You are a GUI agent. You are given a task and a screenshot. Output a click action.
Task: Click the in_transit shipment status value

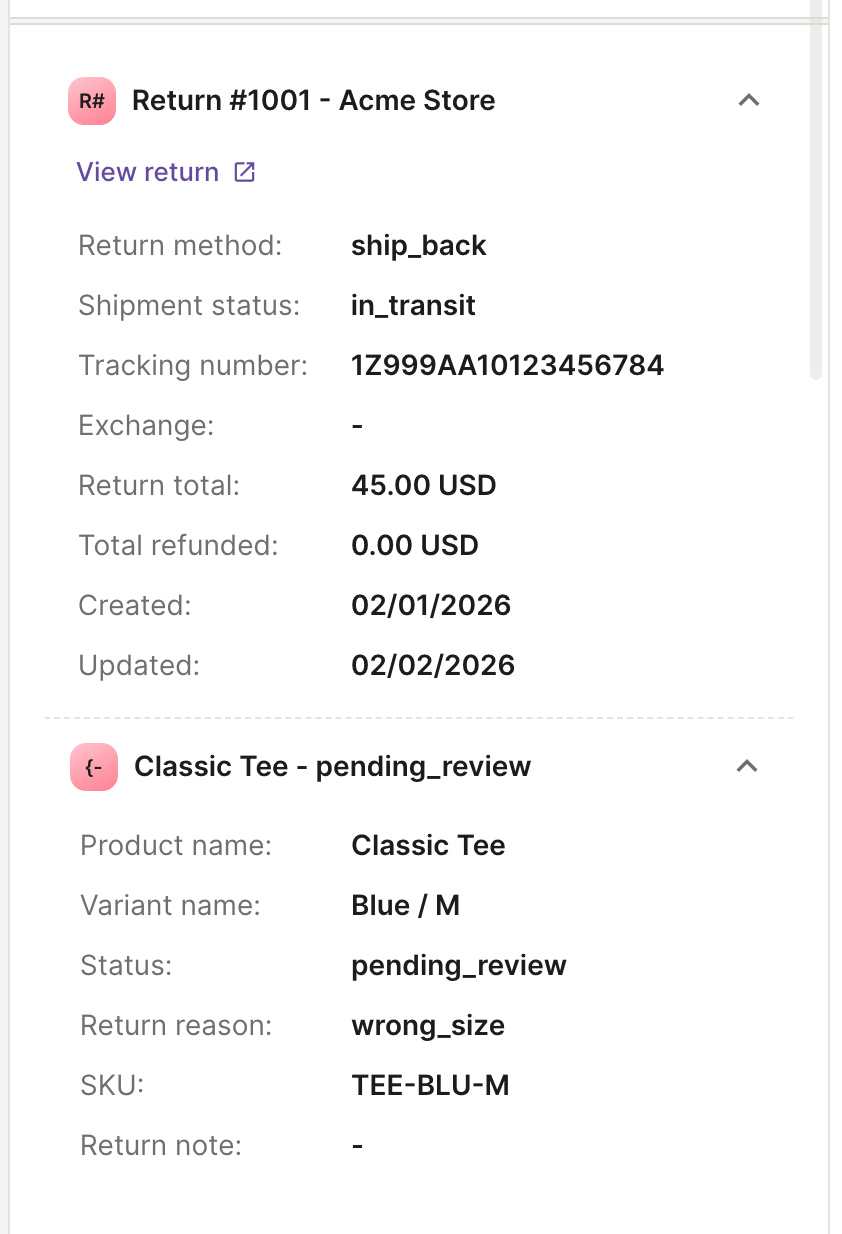click(413, 306)
